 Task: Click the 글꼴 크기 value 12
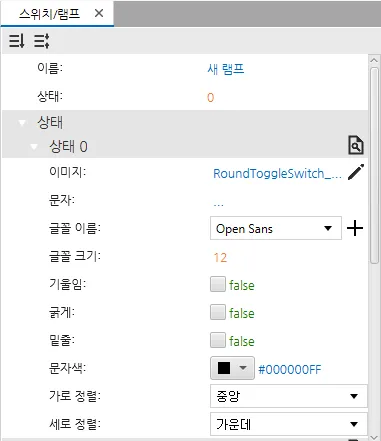pos(220,257)
